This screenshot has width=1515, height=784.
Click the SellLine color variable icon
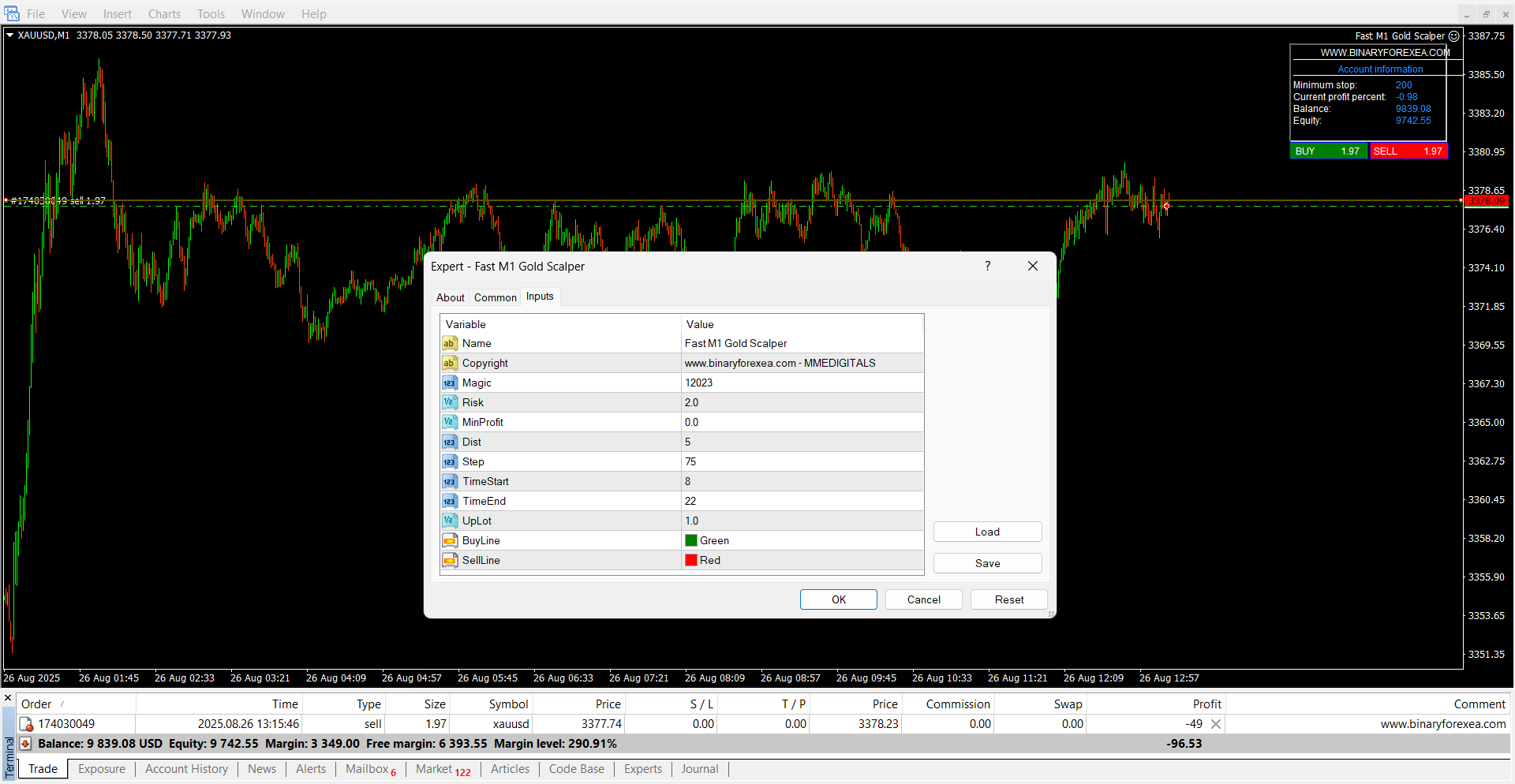(449, 561)
